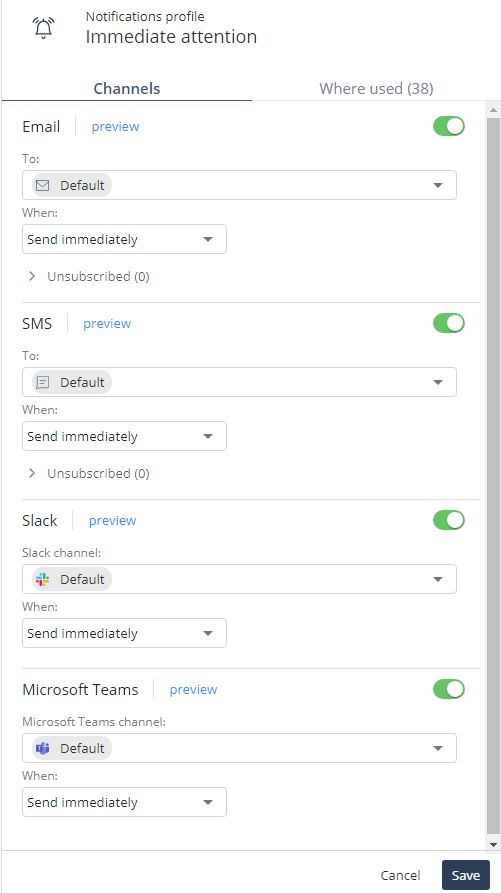The width and height of the screenshot is (501, 893).
Task: Toggle off the Slack channel switch
Action: coord(449,521)
